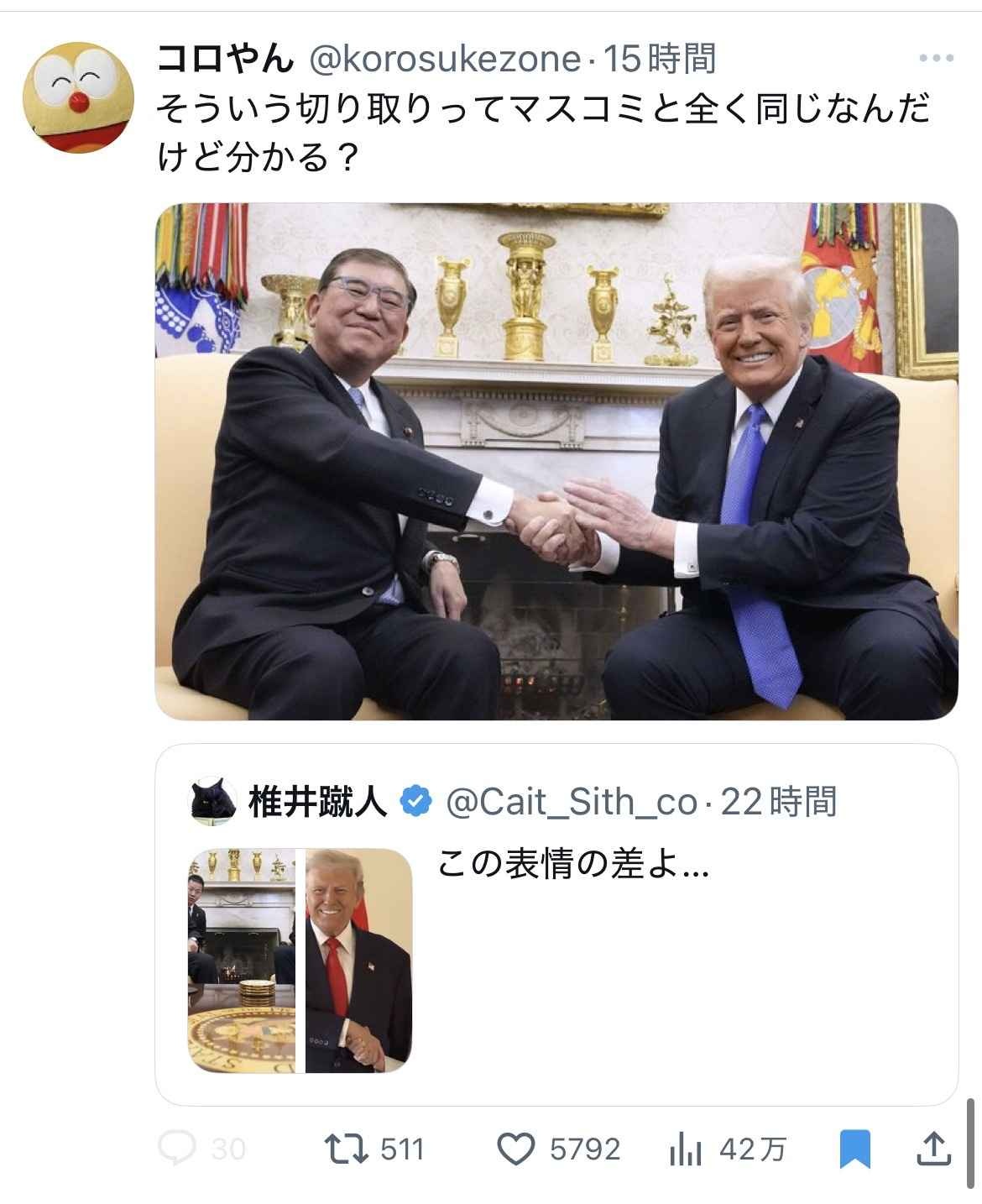Open the quoted post's red tie thumbnail

click(358, 961)
